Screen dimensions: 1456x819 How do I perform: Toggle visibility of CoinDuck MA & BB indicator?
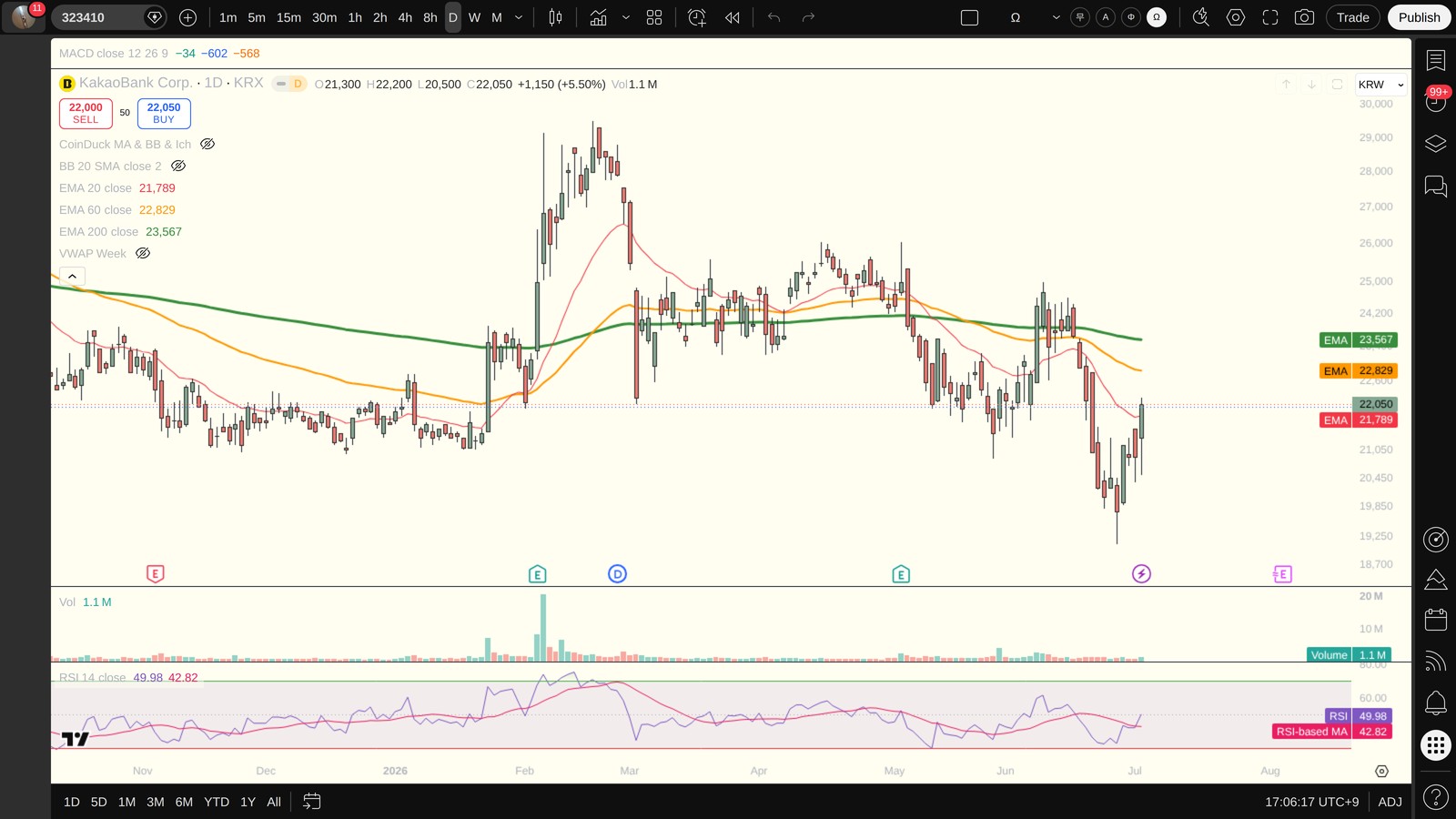207,144
